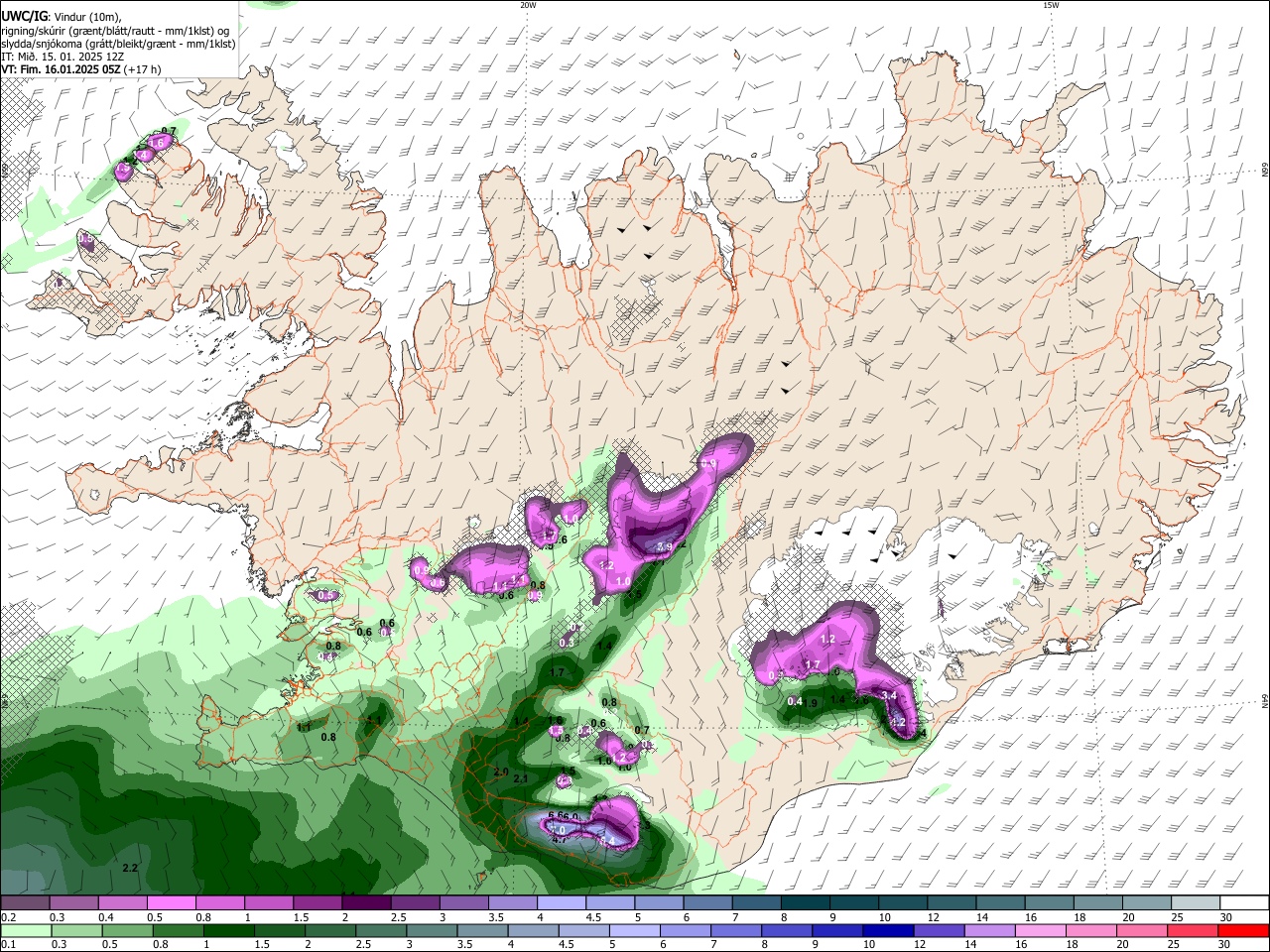Image resolution: width=1270 pixels, height=952 pixels.
Task: Pick the dark purple 2–2.5 swatch, upper scale
Action: point(366,902)
